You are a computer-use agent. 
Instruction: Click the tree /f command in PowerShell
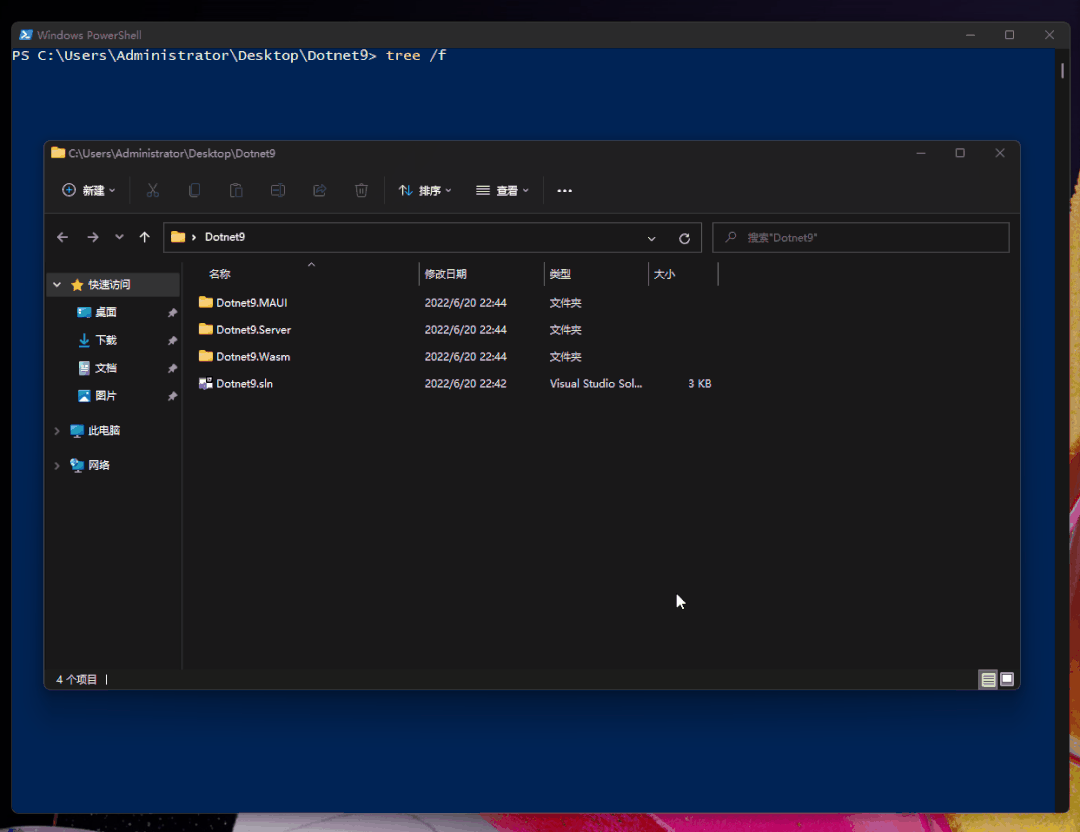416,55
